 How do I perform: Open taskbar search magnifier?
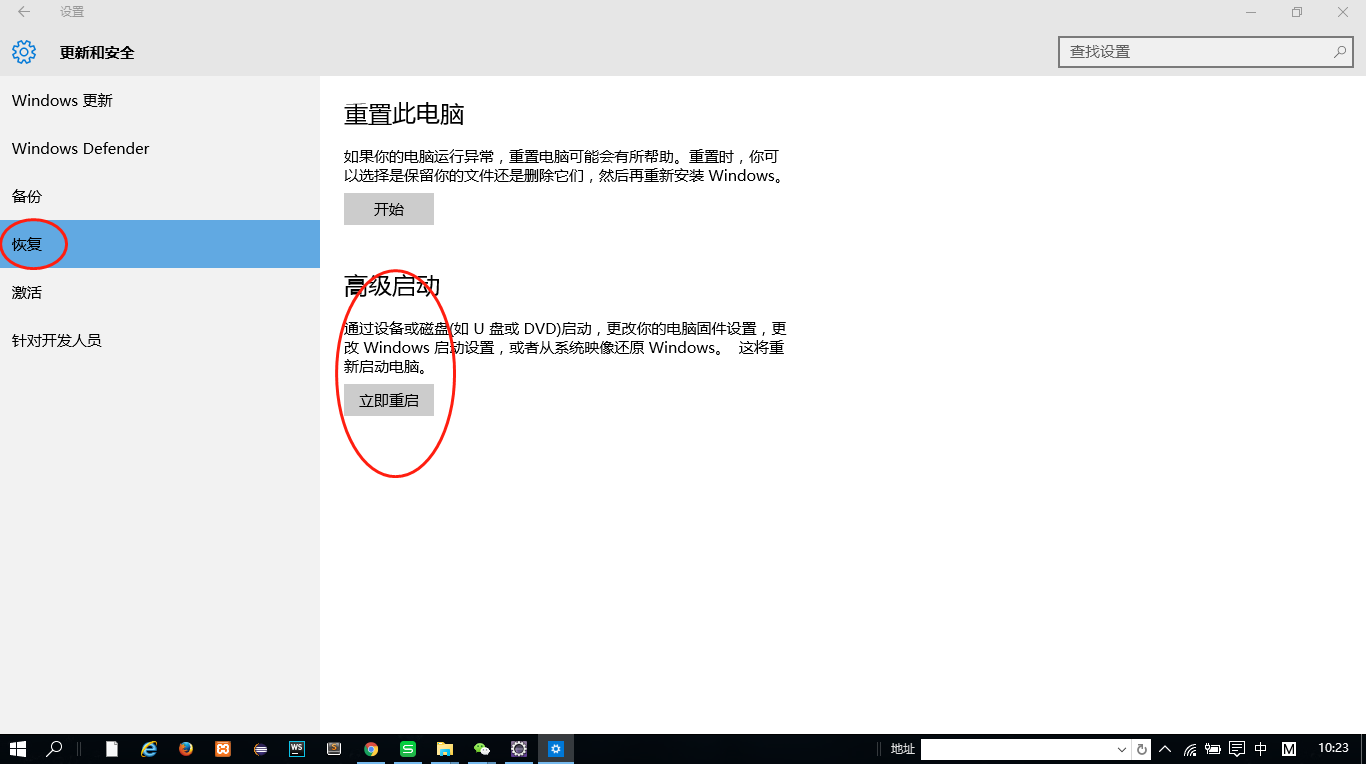tap(55, 748)
